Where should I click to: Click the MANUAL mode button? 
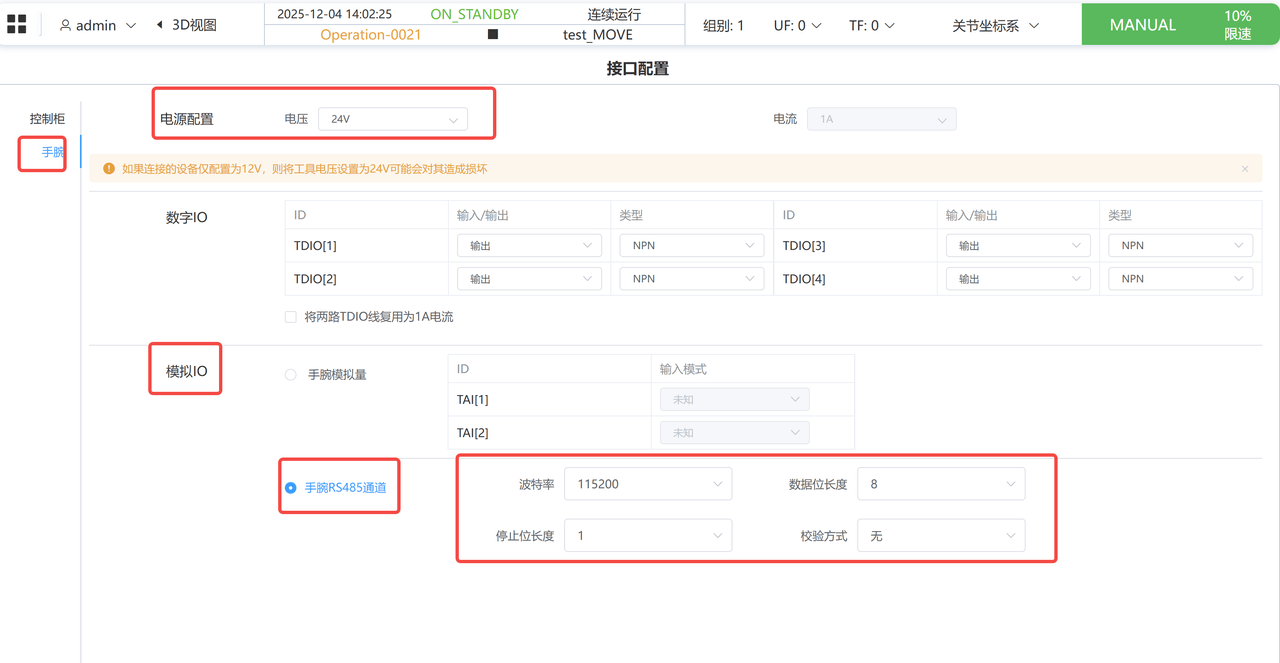[x=1142, y=25]
